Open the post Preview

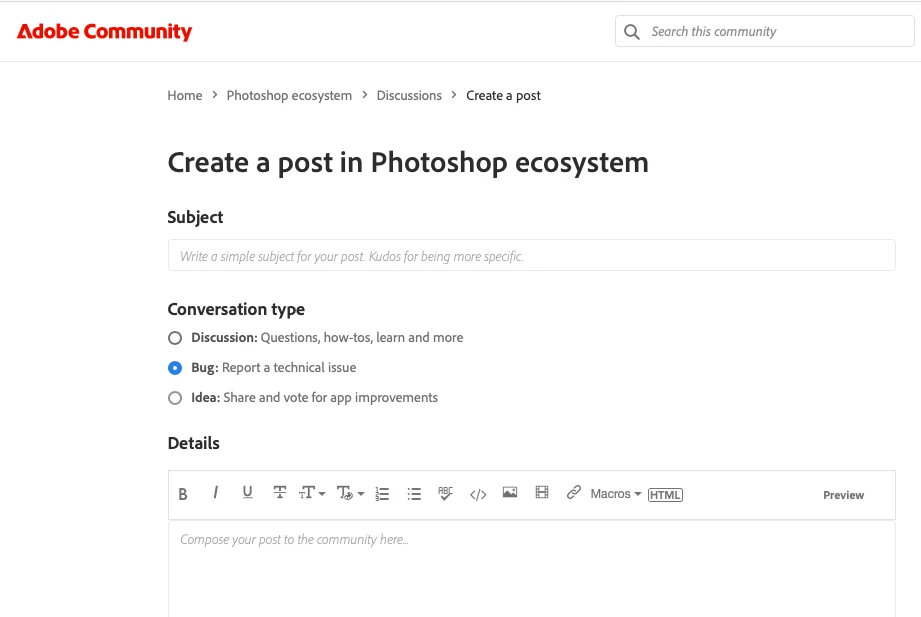pyautogui.click(x=843, y=495)
